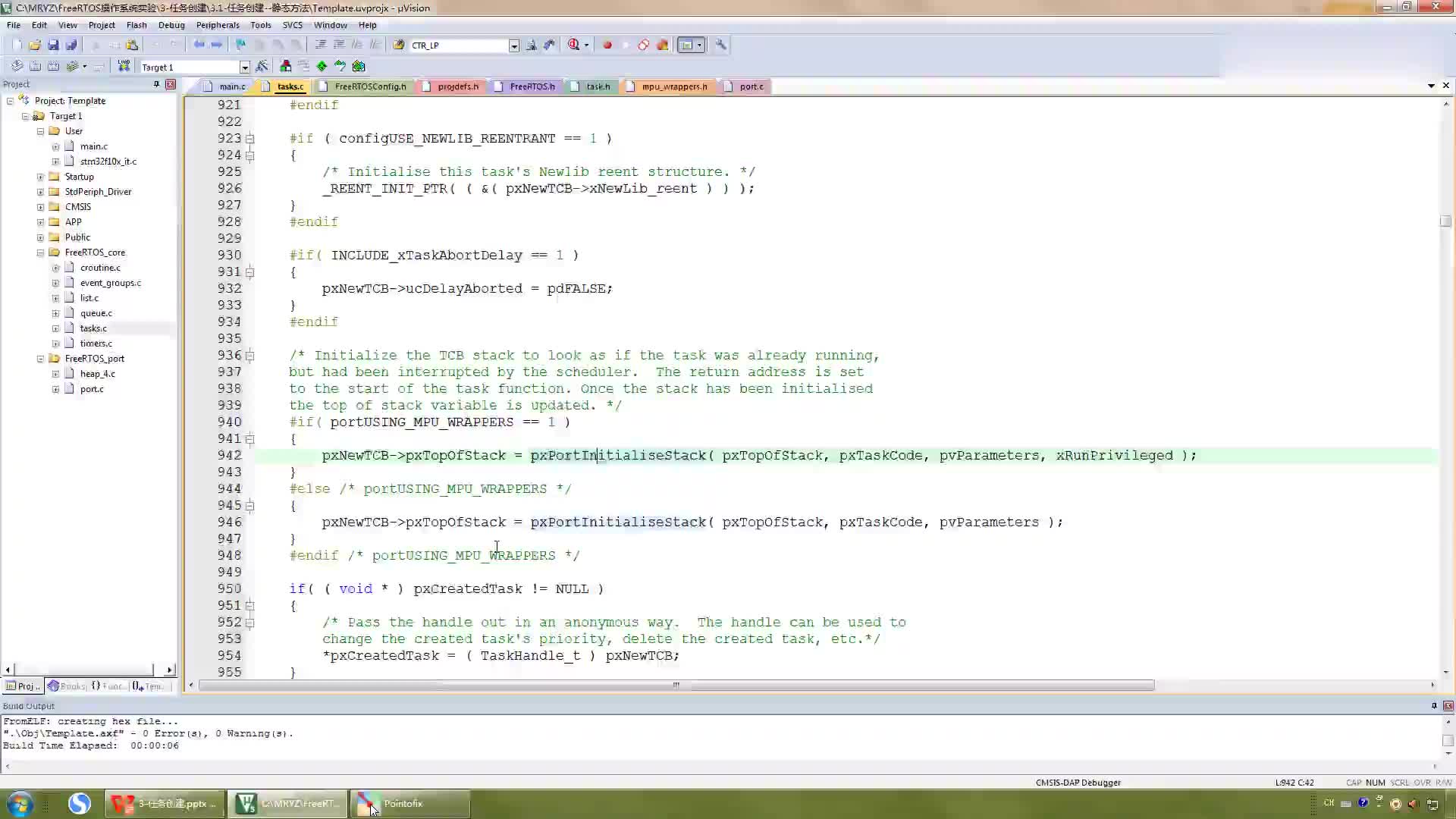This screenshot has width=1456, height=819.
Task: Paste from clipboard icon
Action: coord(133,45)
